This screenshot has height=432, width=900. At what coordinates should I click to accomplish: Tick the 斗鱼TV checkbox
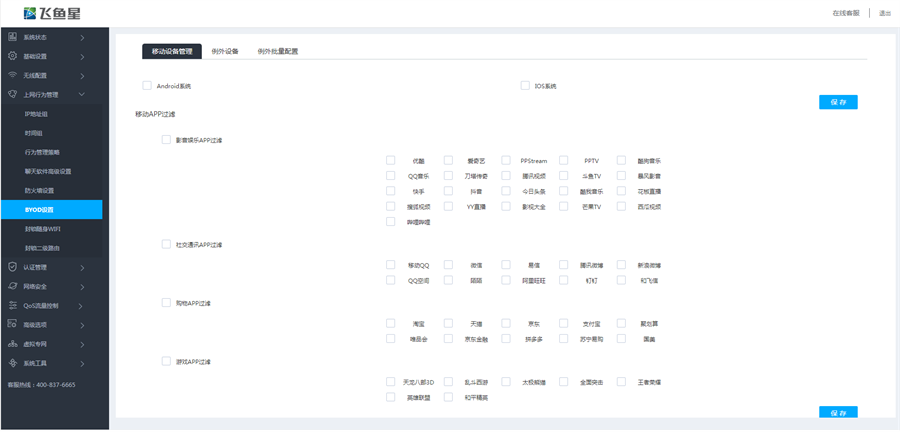[x=564, y=176]
